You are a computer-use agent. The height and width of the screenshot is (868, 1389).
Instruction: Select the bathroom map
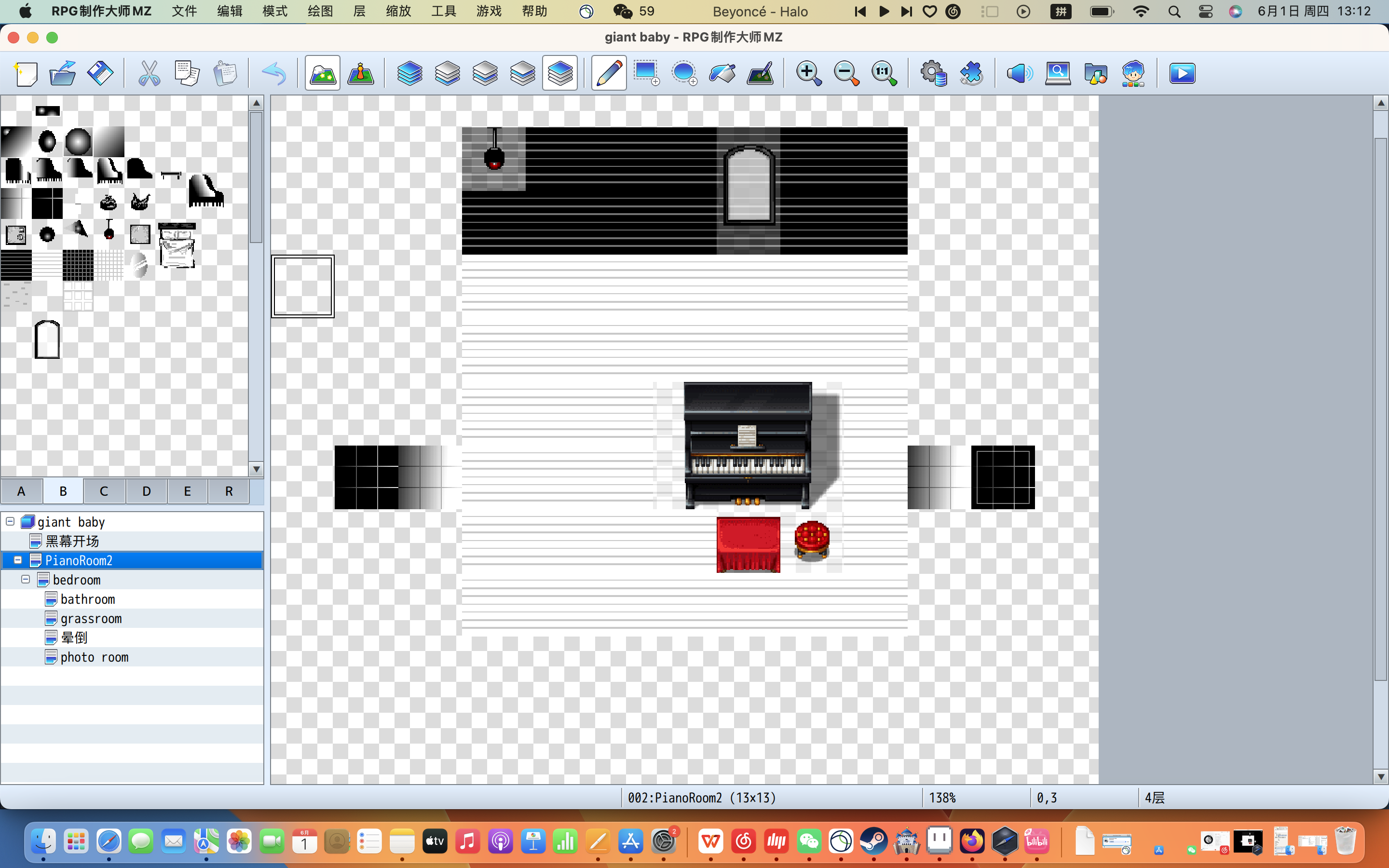click(87, 599)
